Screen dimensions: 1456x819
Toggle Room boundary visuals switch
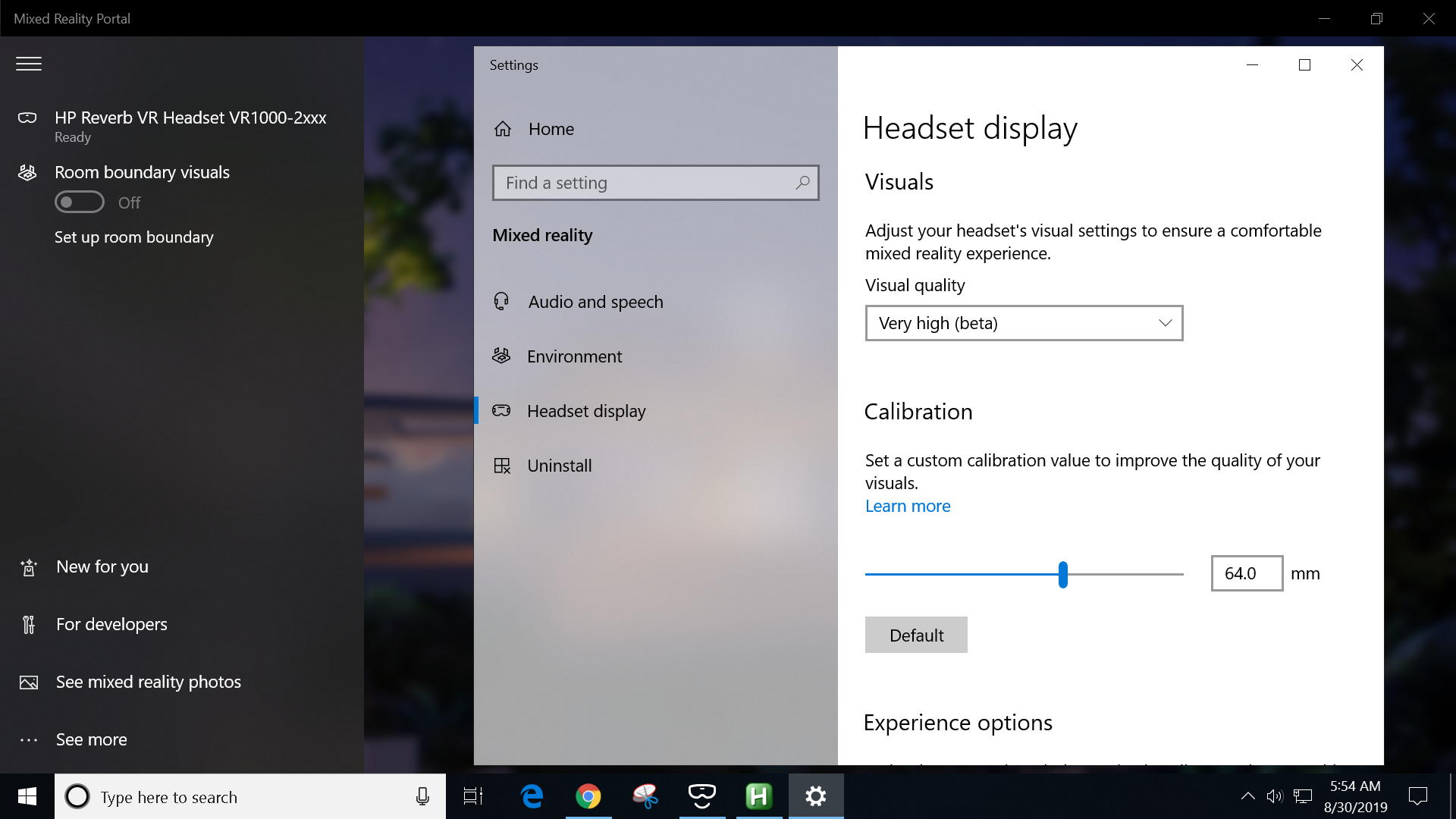(79, 202)
